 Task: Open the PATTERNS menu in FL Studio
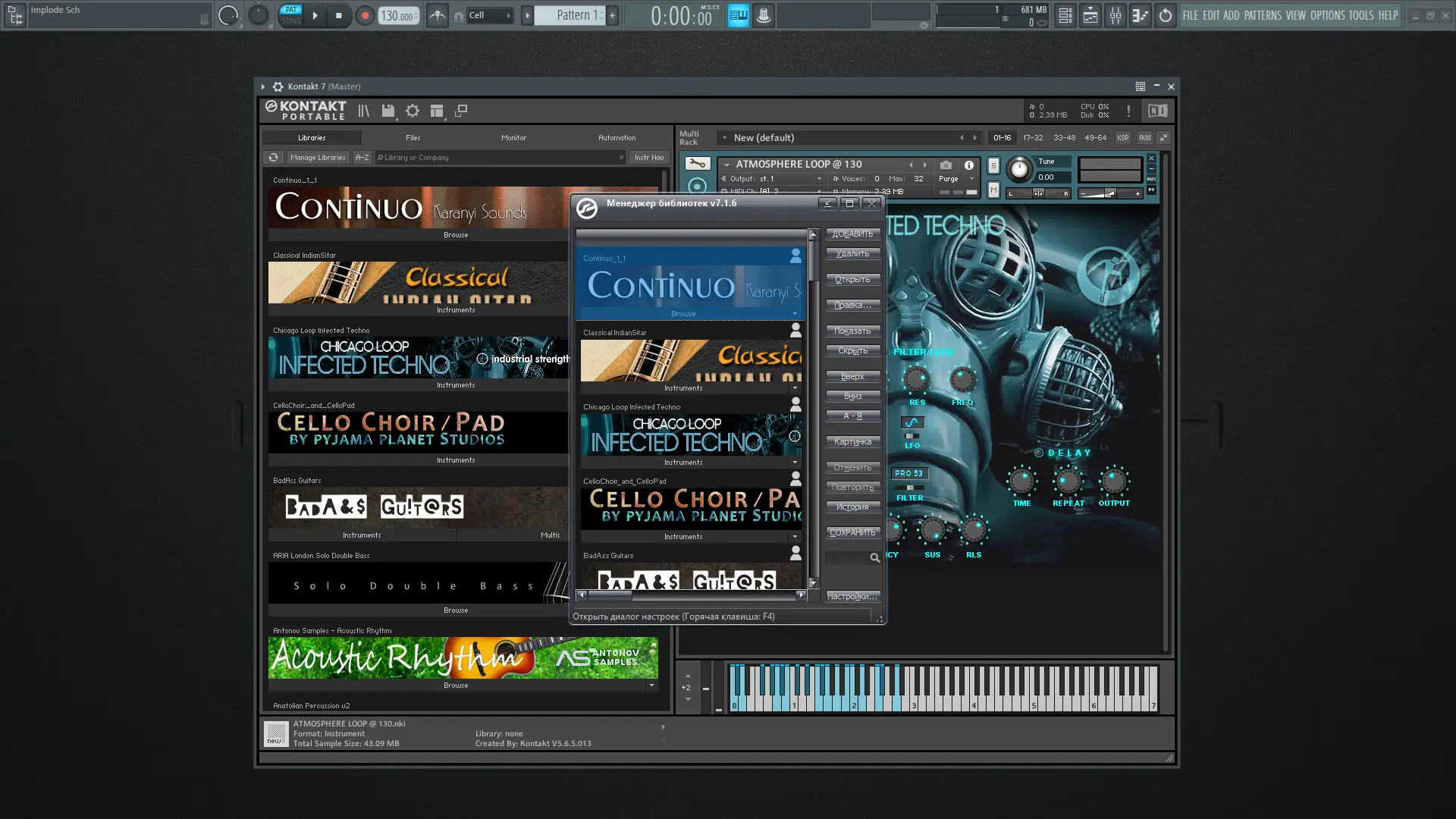pyautogui.click(x=1263, y=15)
